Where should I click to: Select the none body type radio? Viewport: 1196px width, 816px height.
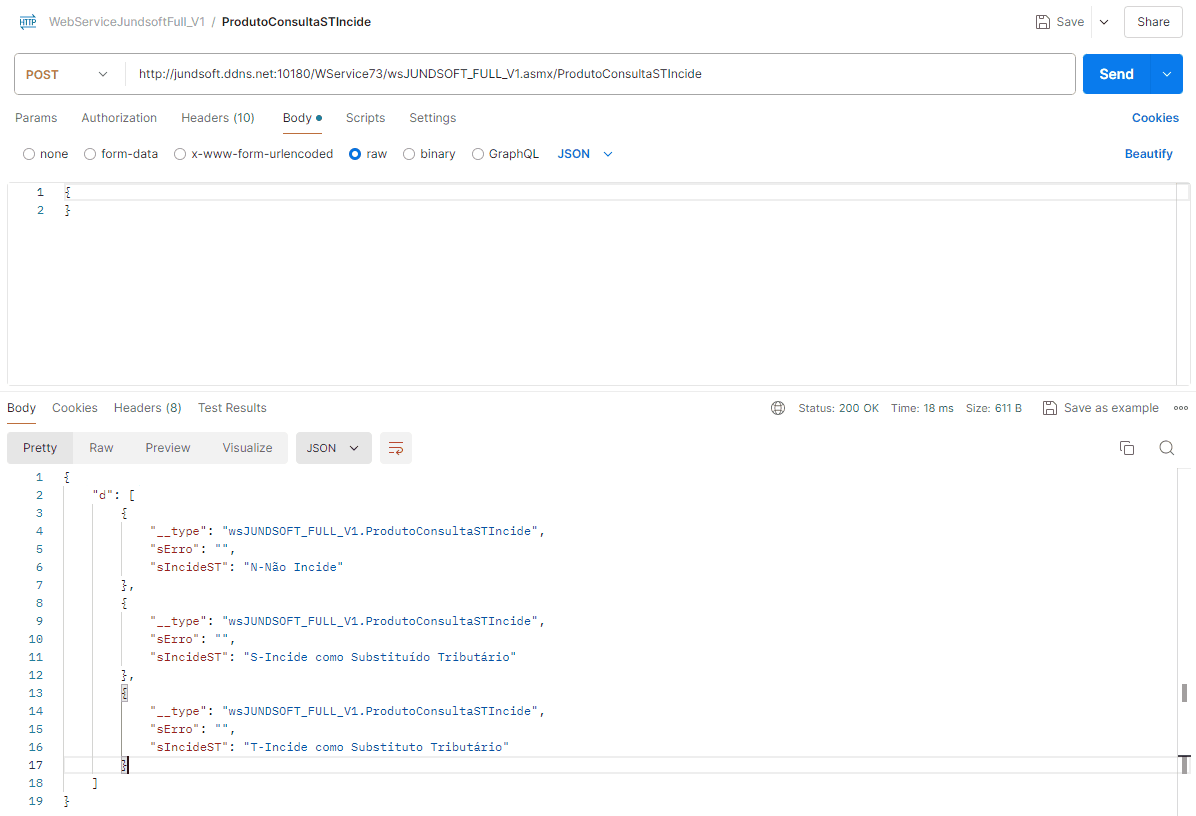[x=29, y=154]
